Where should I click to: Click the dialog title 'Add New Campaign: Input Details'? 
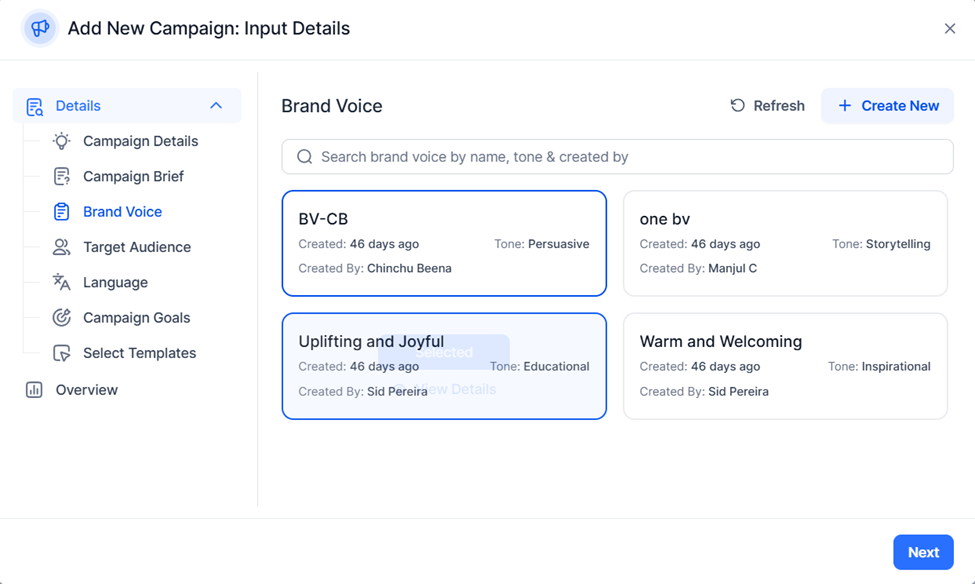209,29
